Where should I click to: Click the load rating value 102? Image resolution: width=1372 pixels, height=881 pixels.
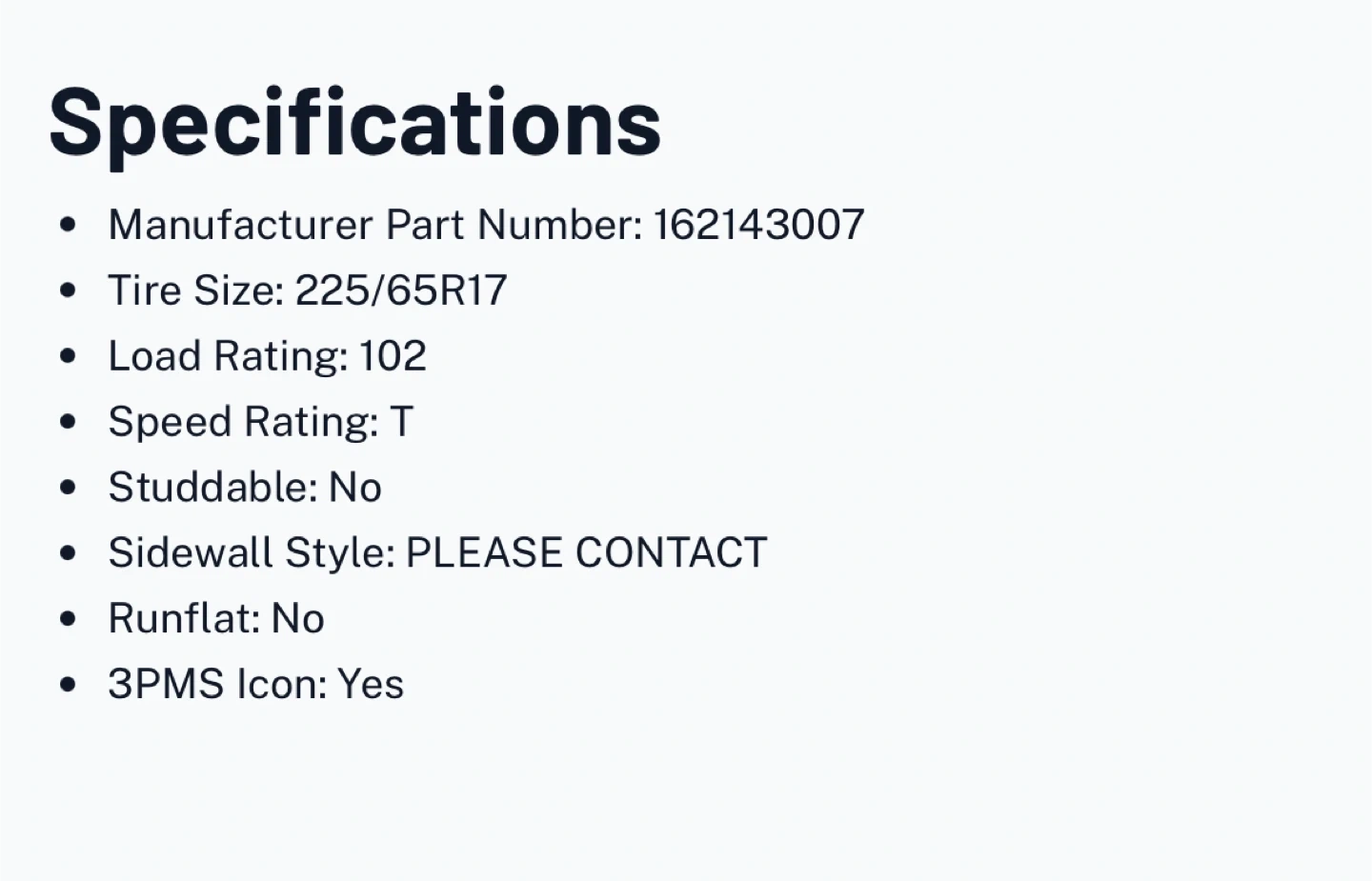click(x=393, y=356)
